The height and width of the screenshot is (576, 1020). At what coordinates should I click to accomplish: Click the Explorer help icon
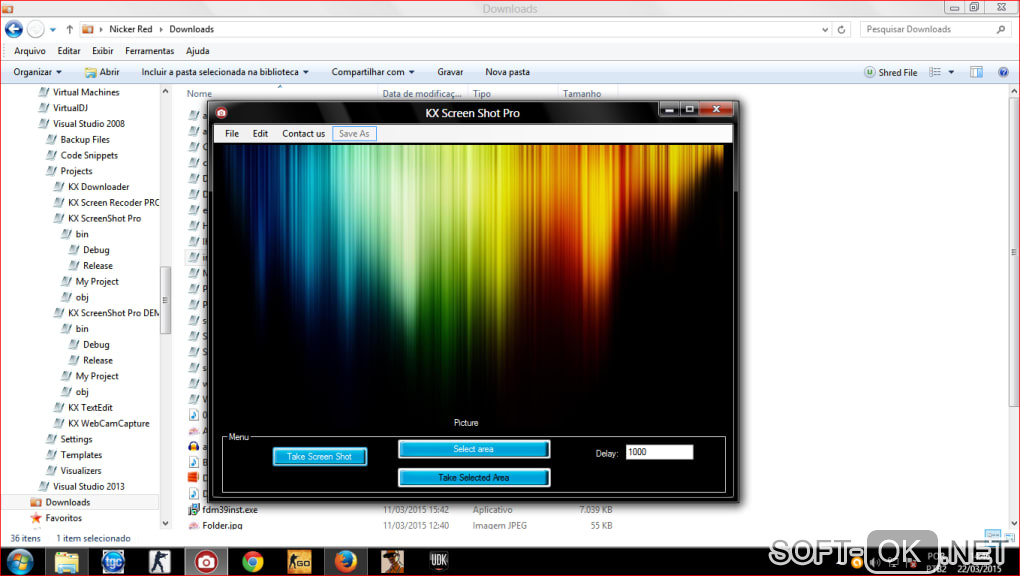[1004, 72]
